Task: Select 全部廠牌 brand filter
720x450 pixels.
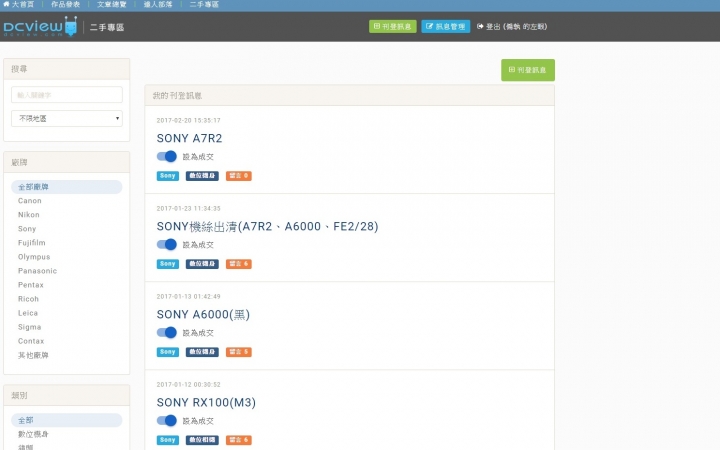Action: click(x=67, y=187)
